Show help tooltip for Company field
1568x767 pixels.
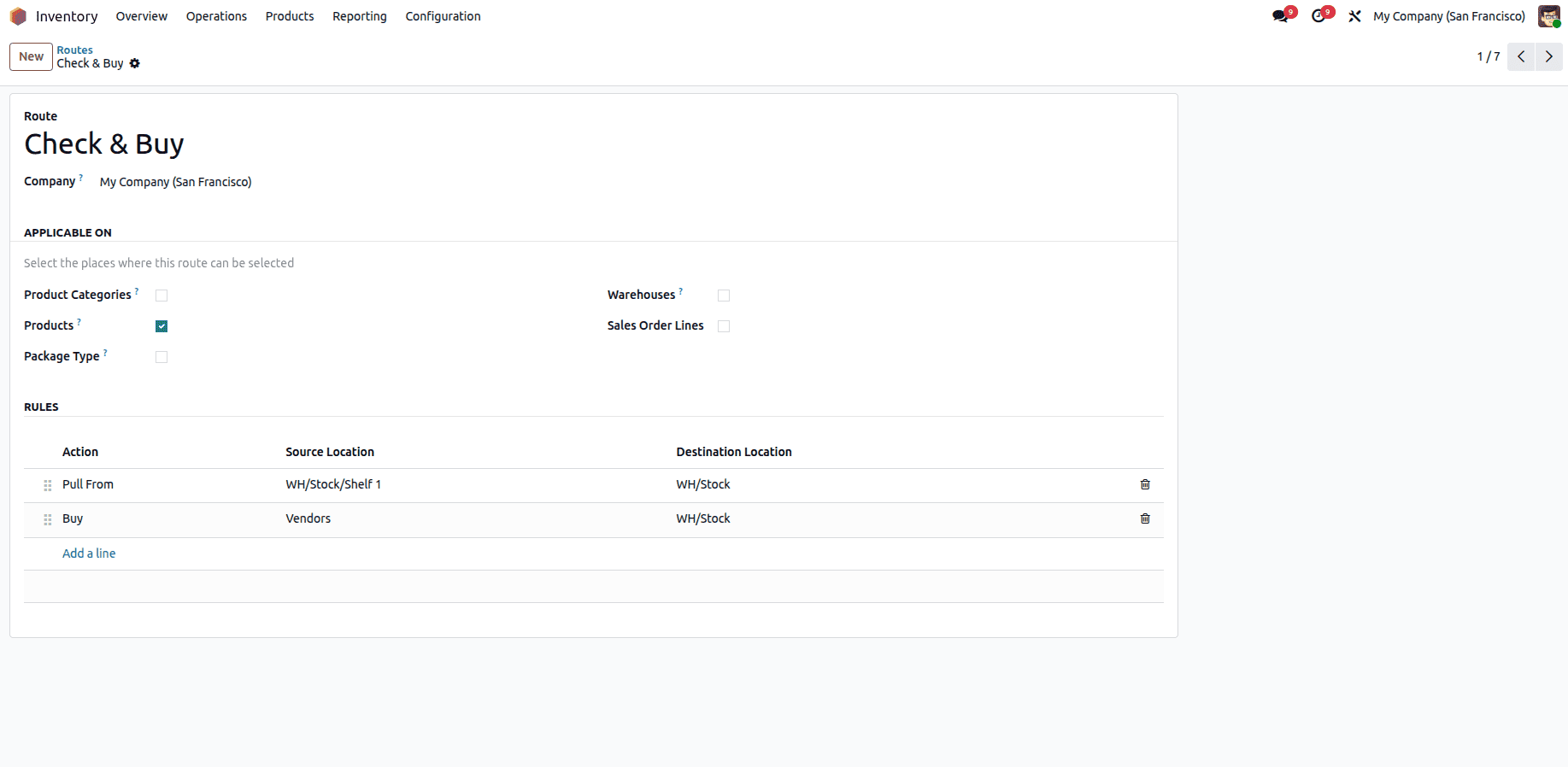(81, 178)
